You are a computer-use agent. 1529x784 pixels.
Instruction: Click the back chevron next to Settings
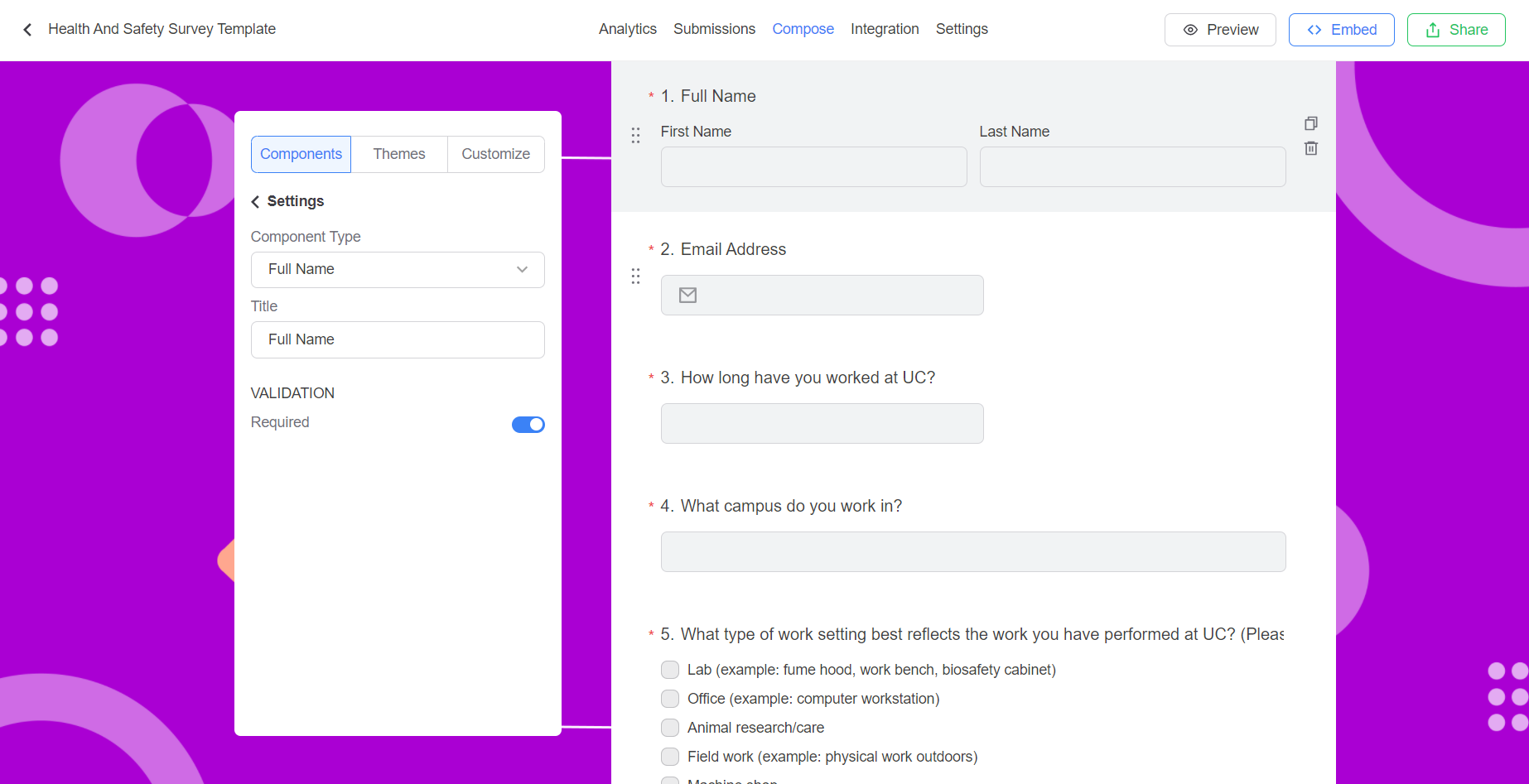click(x=255, y=201)
